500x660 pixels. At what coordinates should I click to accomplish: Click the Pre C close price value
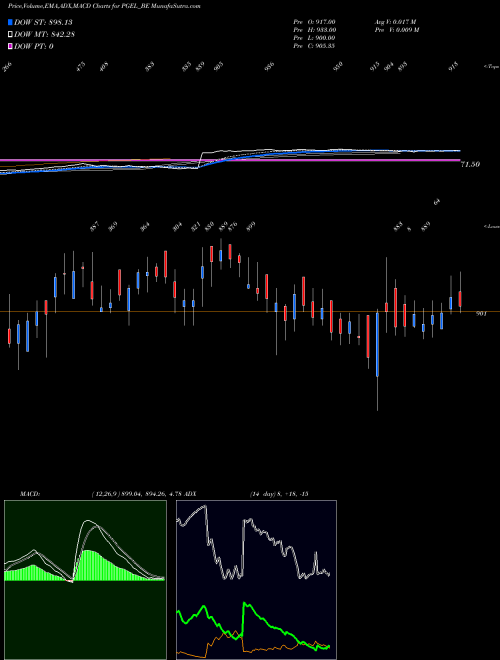click(x=314, y=46)
